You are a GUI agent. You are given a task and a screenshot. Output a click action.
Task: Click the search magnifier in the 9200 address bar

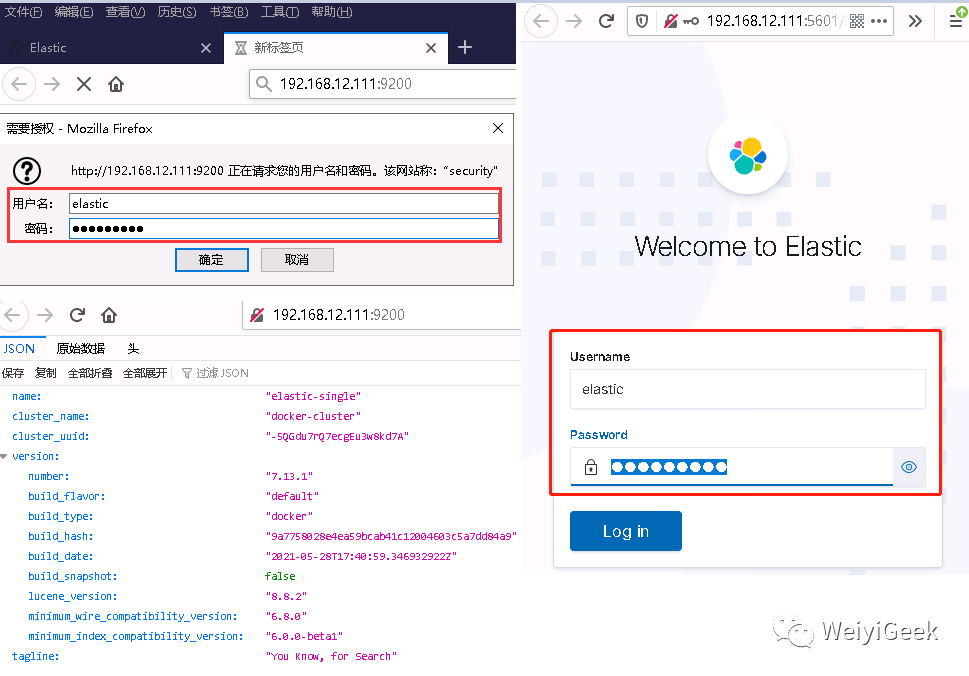(264, 84)
